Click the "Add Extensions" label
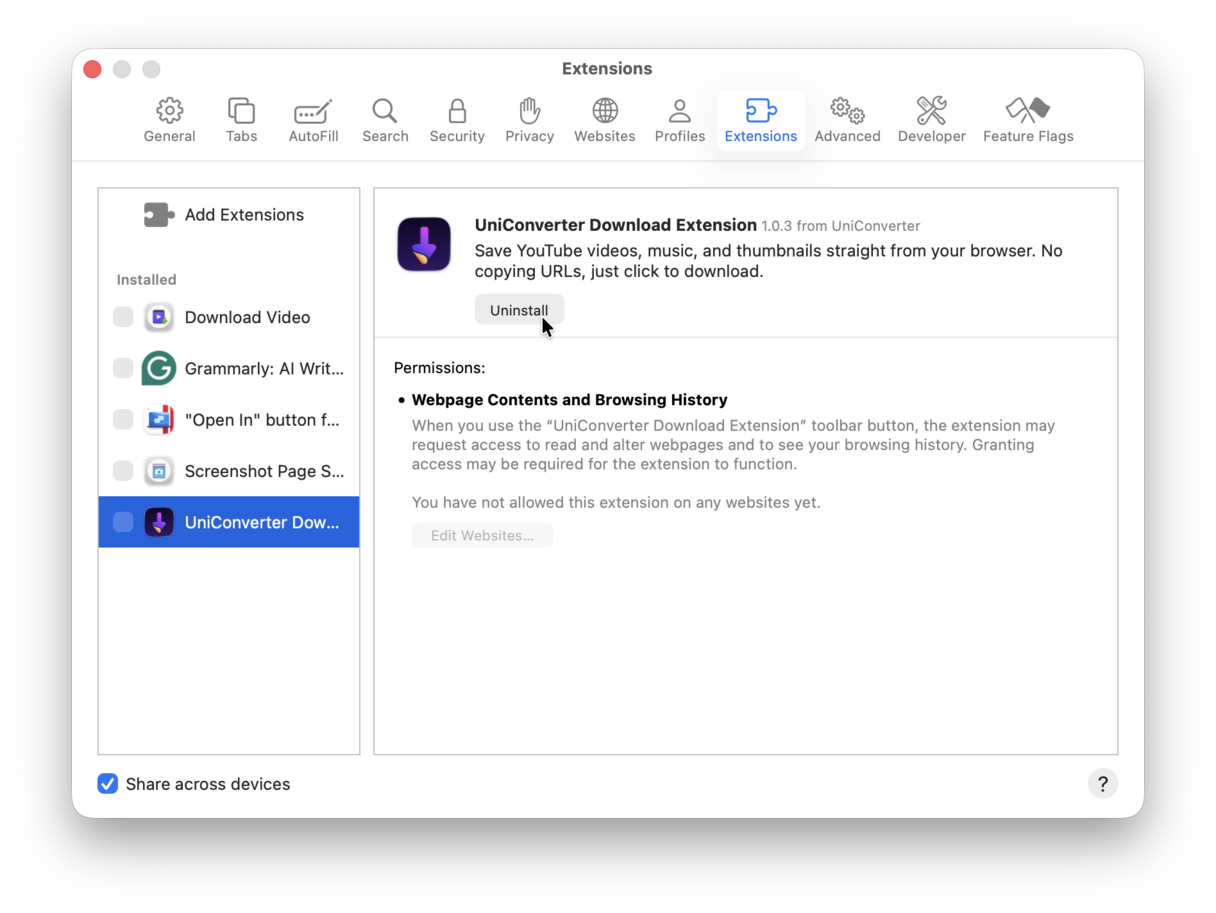The image size is (1216, 913). coord(244,215)
